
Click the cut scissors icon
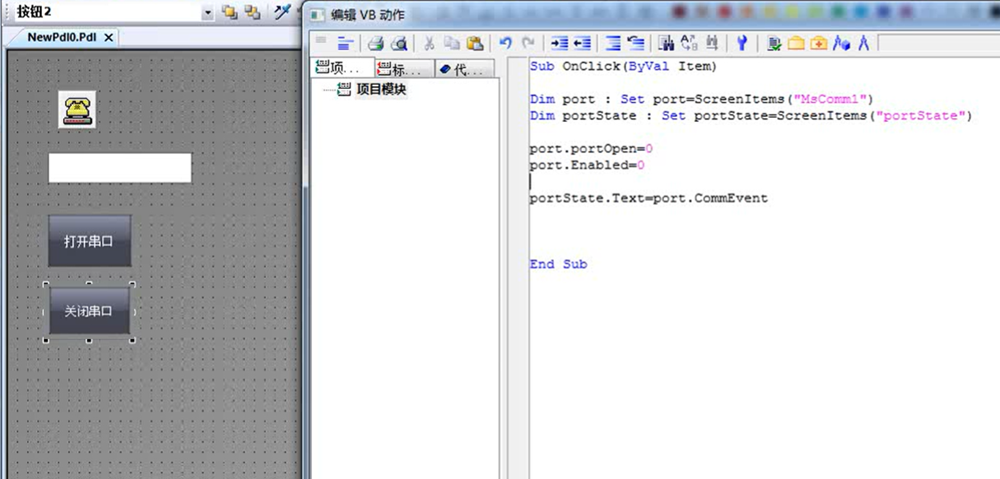coord(428,43)
